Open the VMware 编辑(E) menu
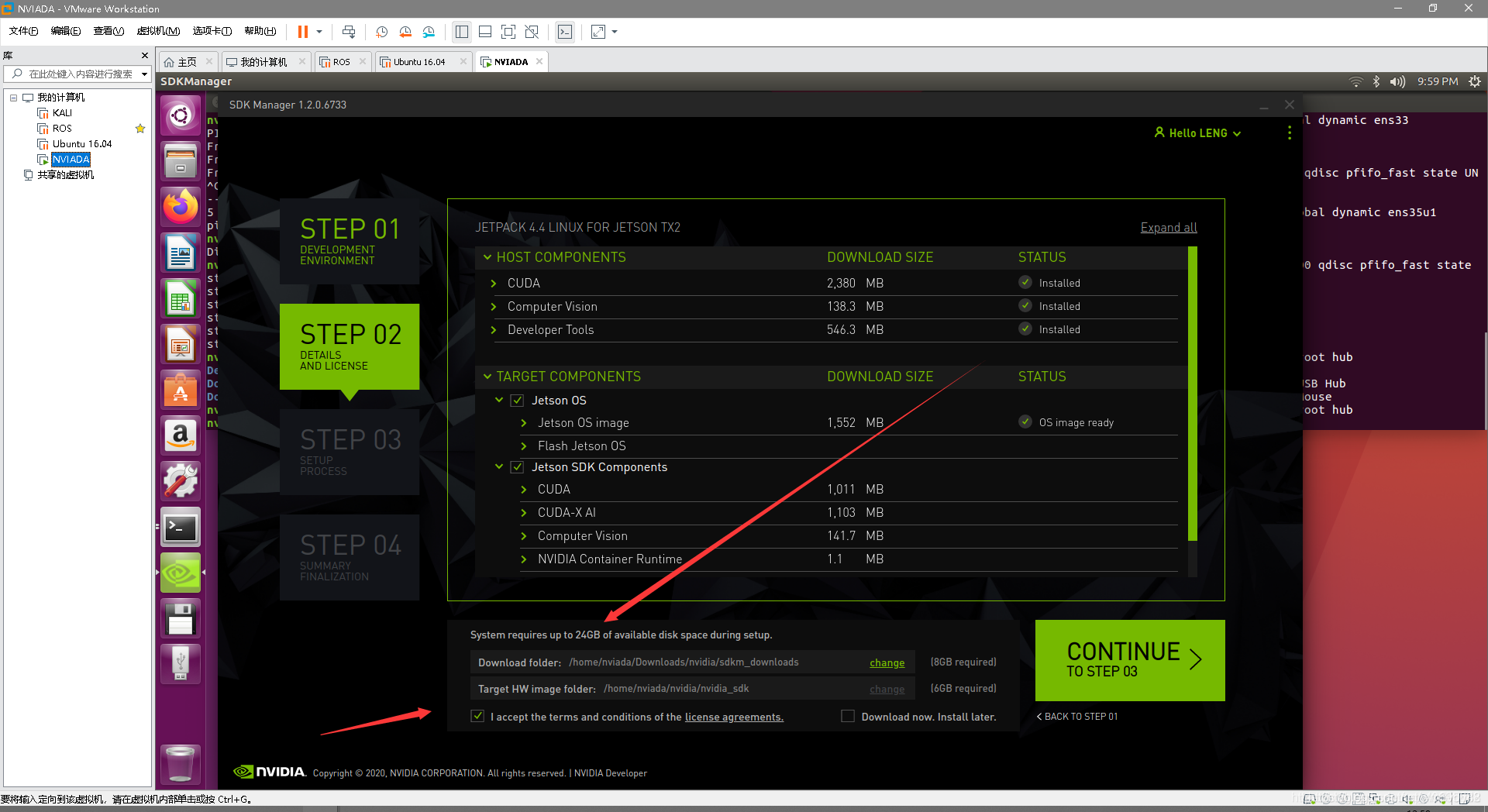 click(x=66, y=31)
